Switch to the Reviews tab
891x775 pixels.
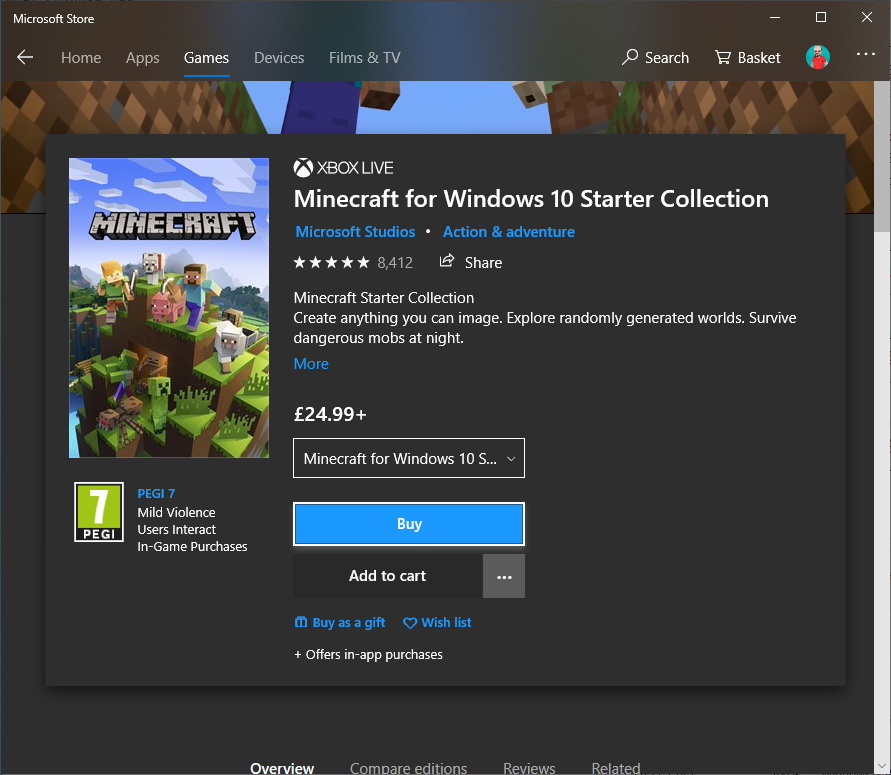click(529, 767)
